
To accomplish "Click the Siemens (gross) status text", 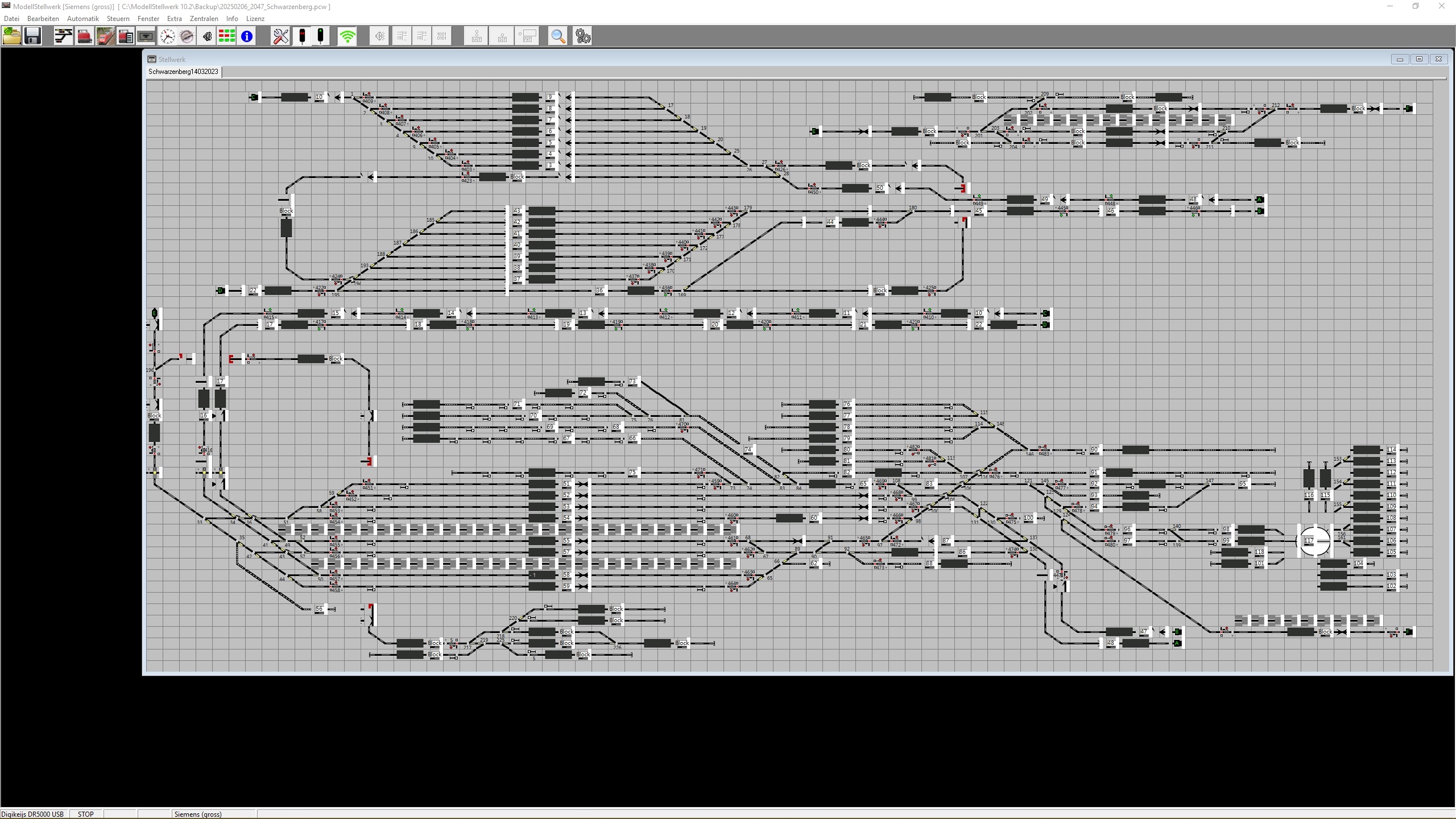I will coord(198,814).
